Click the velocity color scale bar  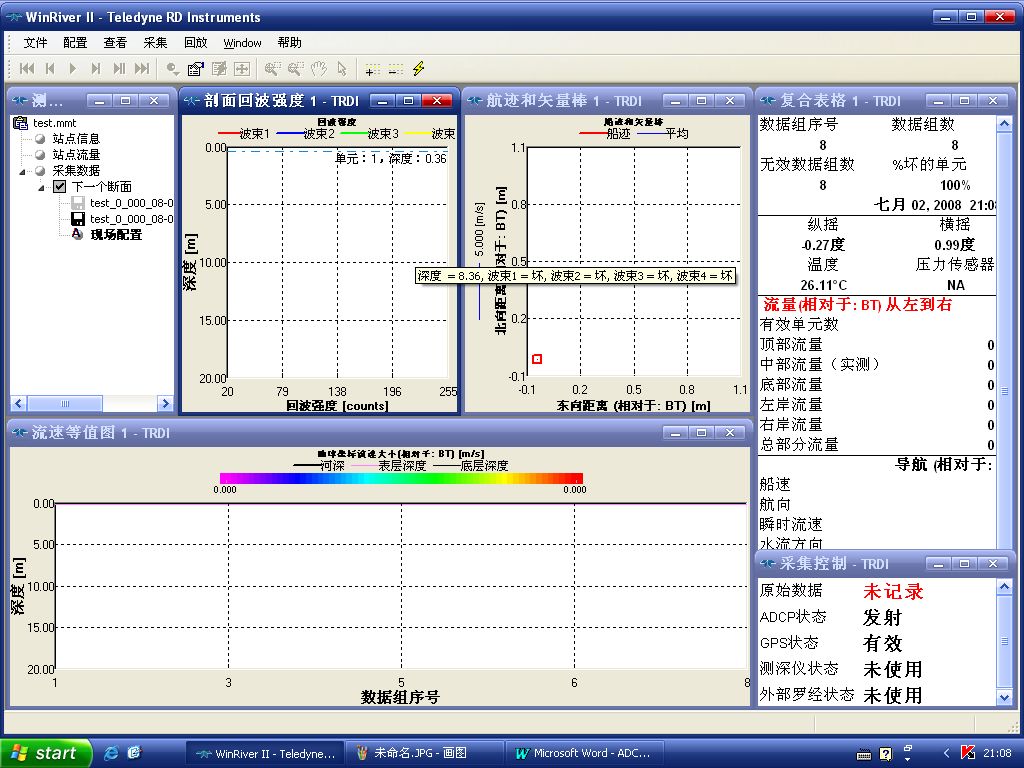(401, 478)
